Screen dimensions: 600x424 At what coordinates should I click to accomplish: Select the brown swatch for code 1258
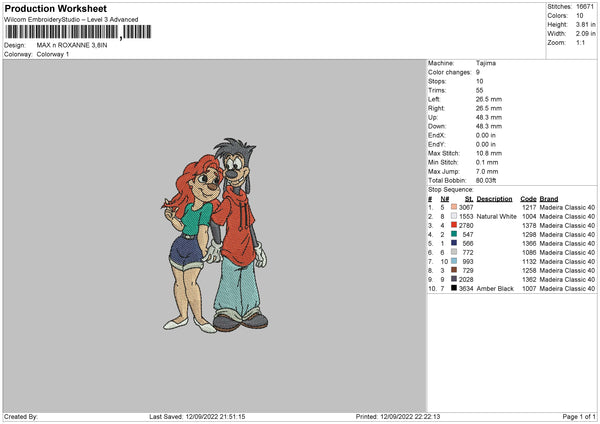pos(454,270)
